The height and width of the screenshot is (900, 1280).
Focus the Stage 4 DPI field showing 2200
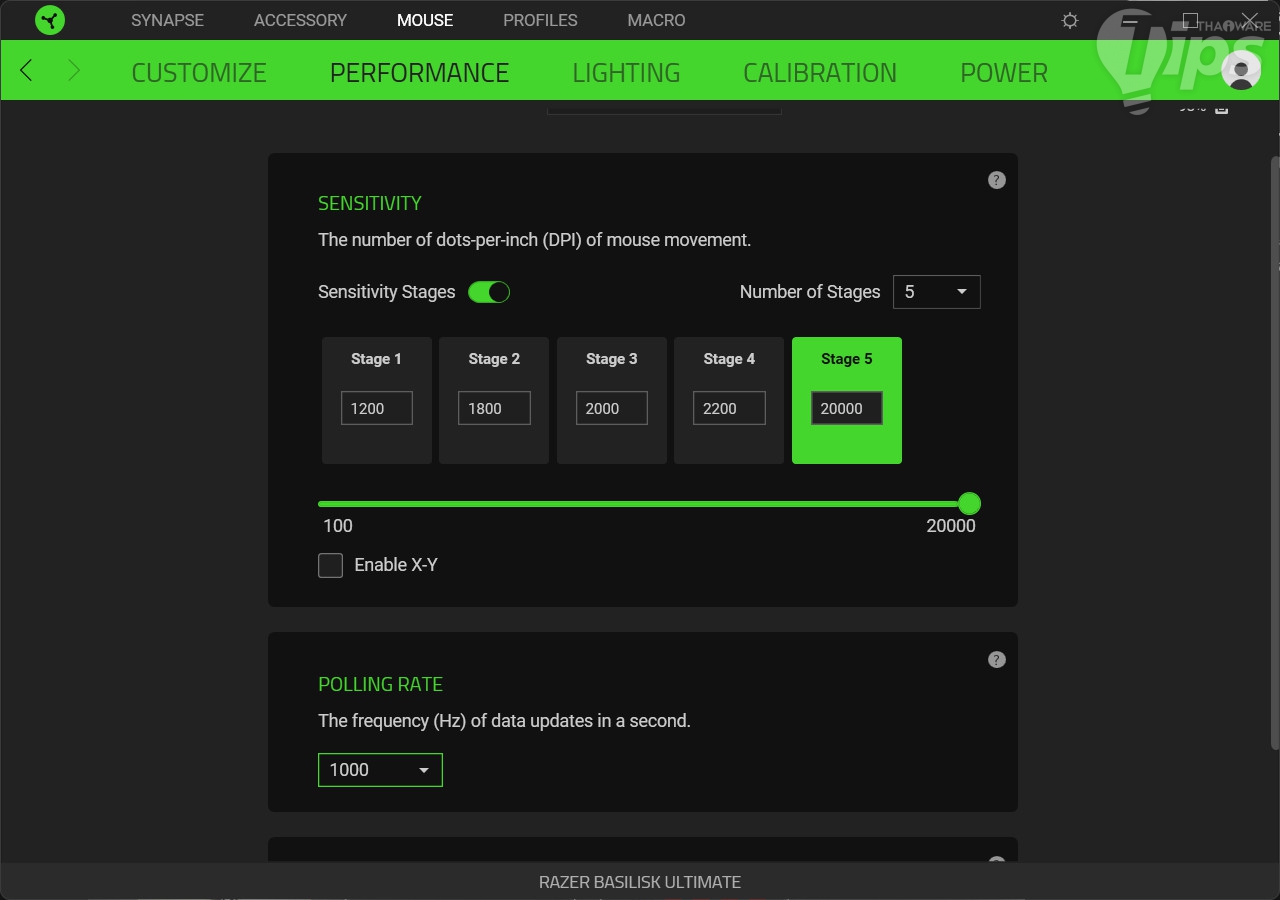tap(729, 408)
